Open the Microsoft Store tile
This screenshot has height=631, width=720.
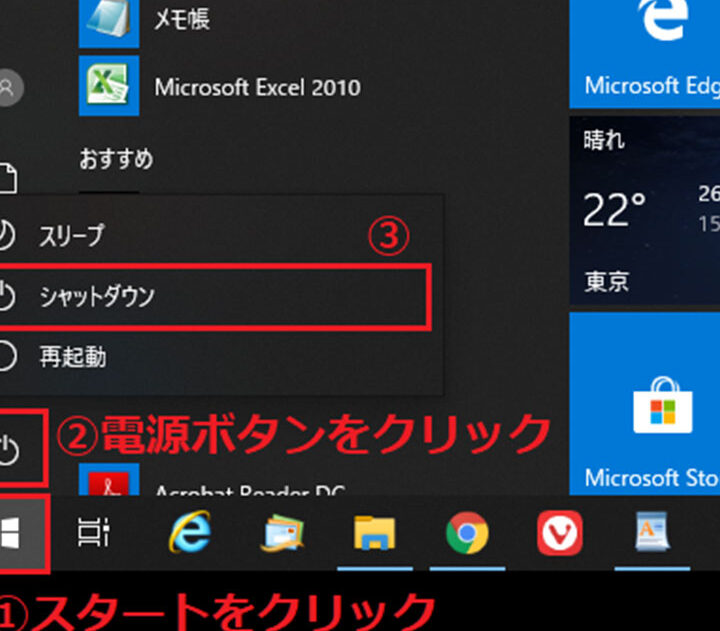645,404
